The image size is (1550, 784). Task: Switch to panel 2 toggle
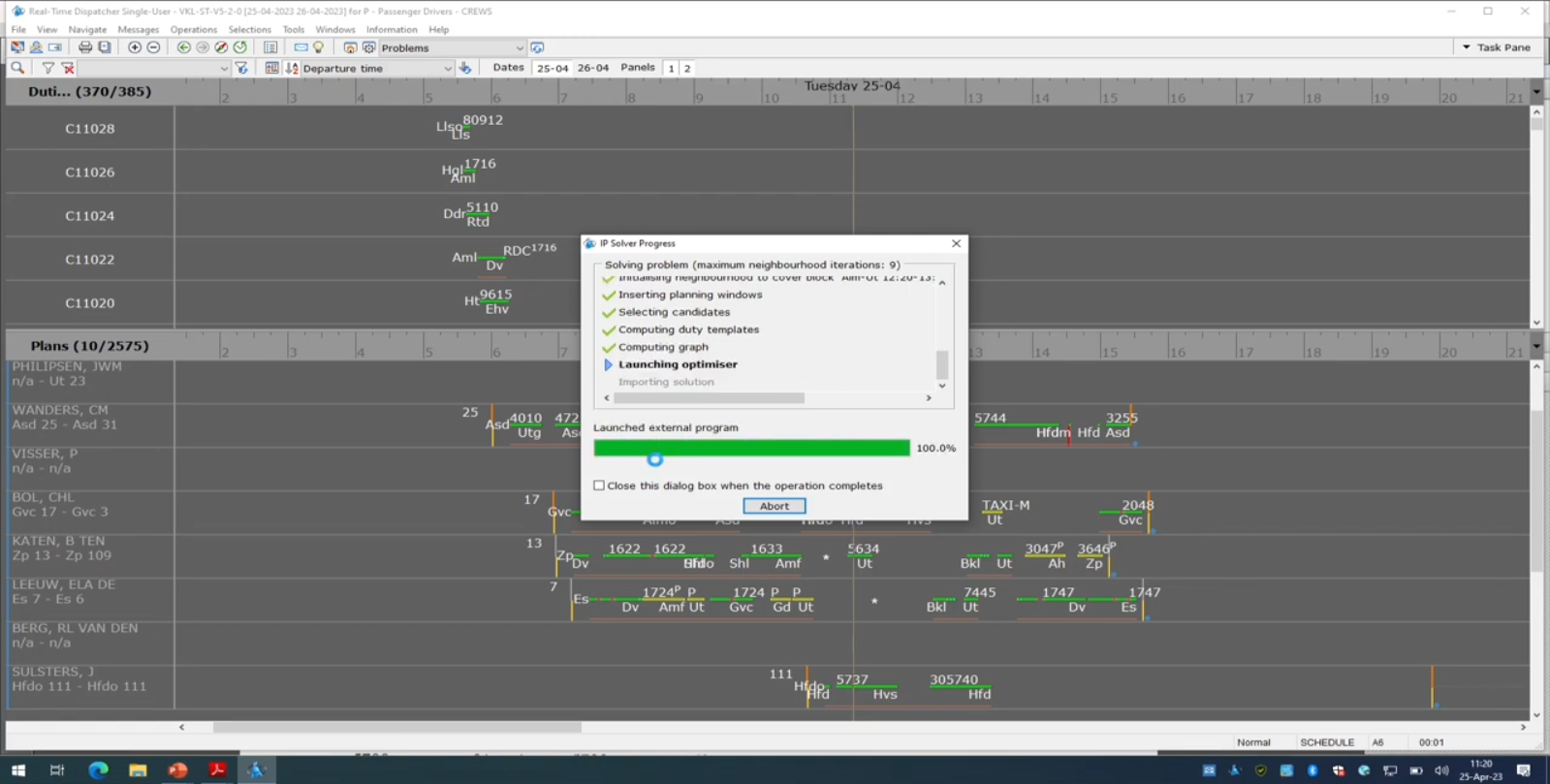point(687,69)
